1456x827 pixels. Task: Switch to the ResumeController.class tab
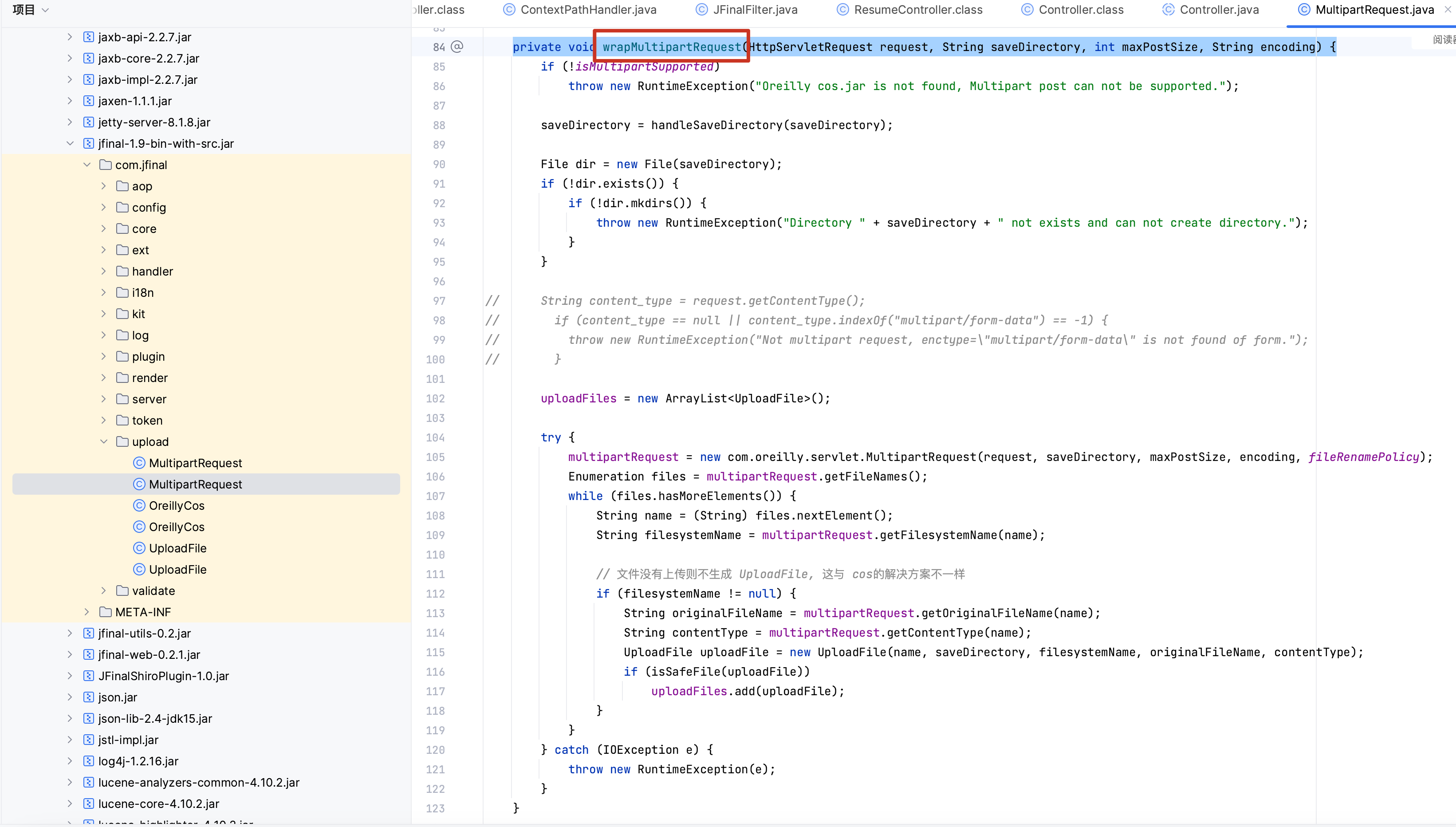pyautogui.click(x=918, y=10)
